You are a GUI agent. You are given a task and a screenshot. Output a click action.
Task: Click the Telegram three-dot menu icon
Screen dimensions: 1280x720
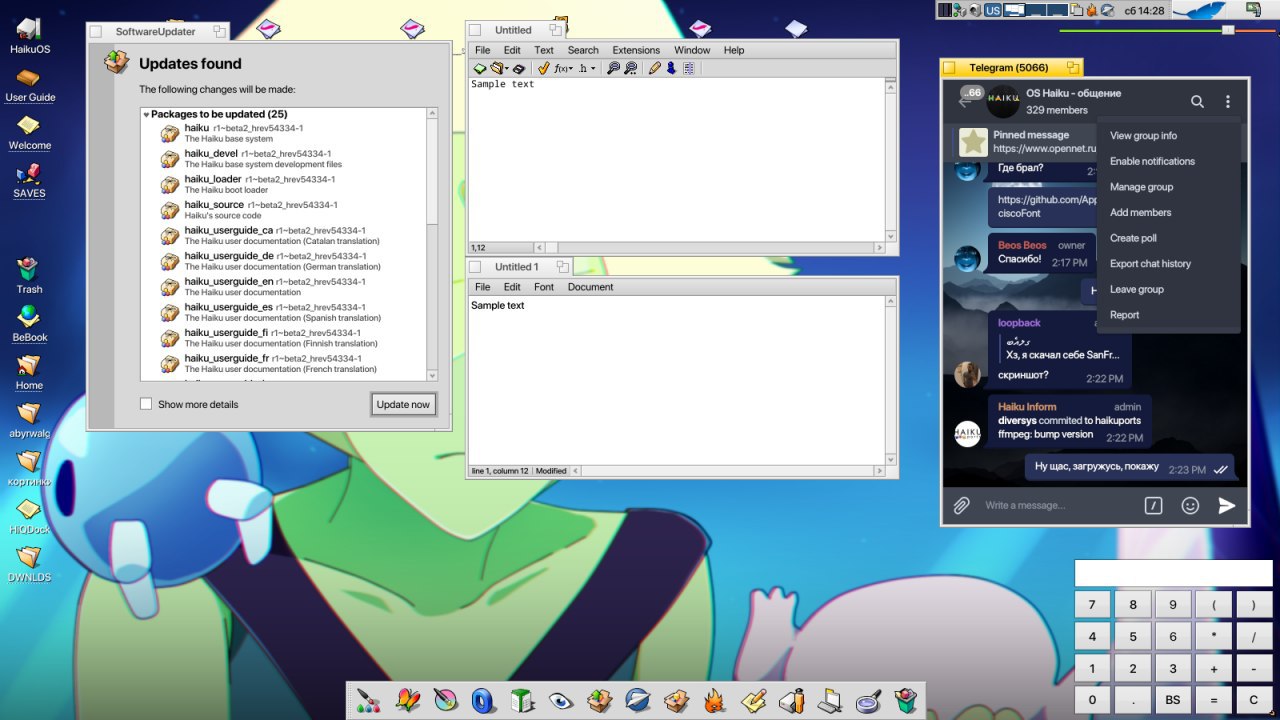[1228, 101]
